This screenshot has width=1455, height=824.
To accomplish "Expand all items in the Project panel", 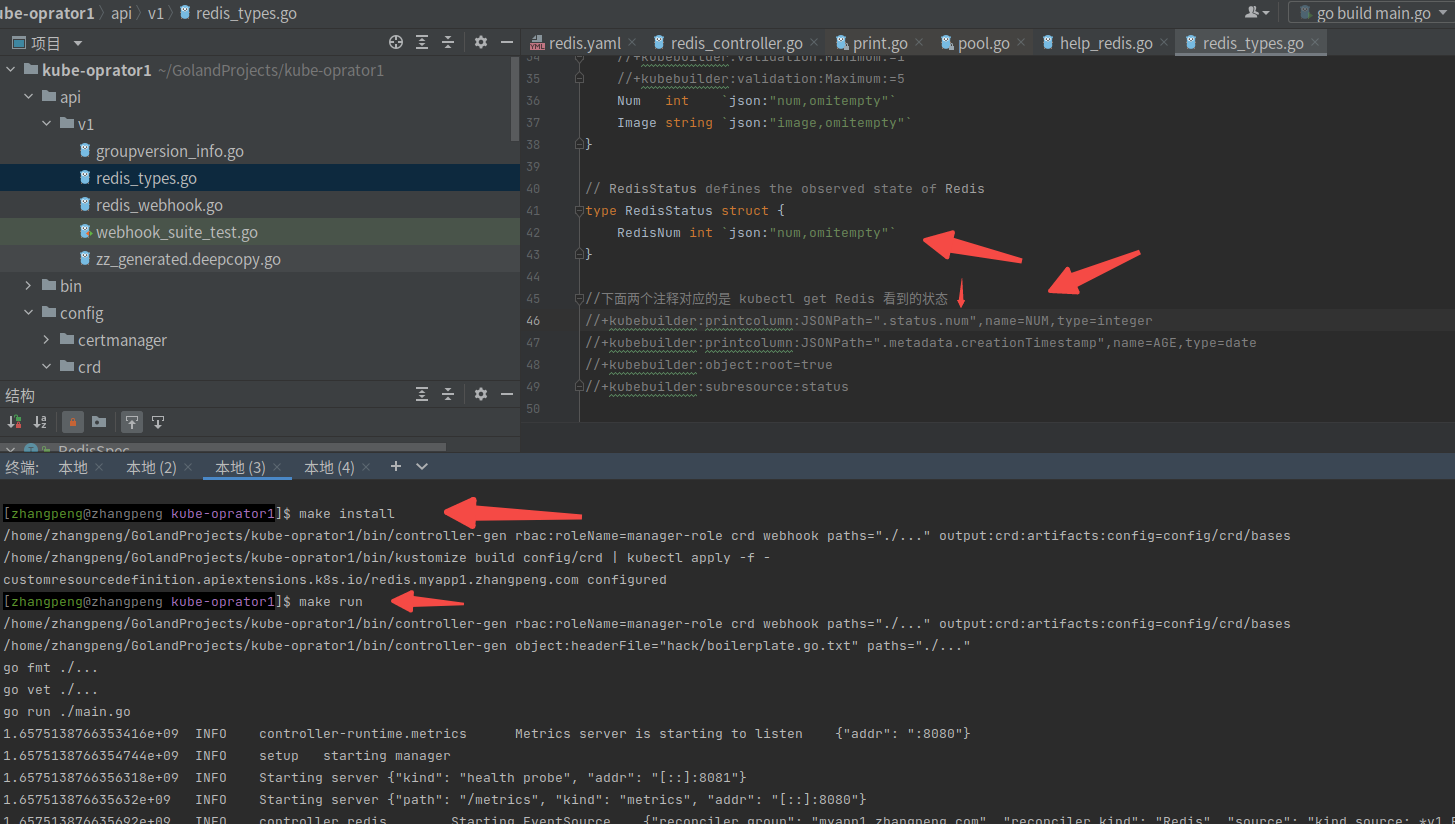I will [x=422, y=42].
